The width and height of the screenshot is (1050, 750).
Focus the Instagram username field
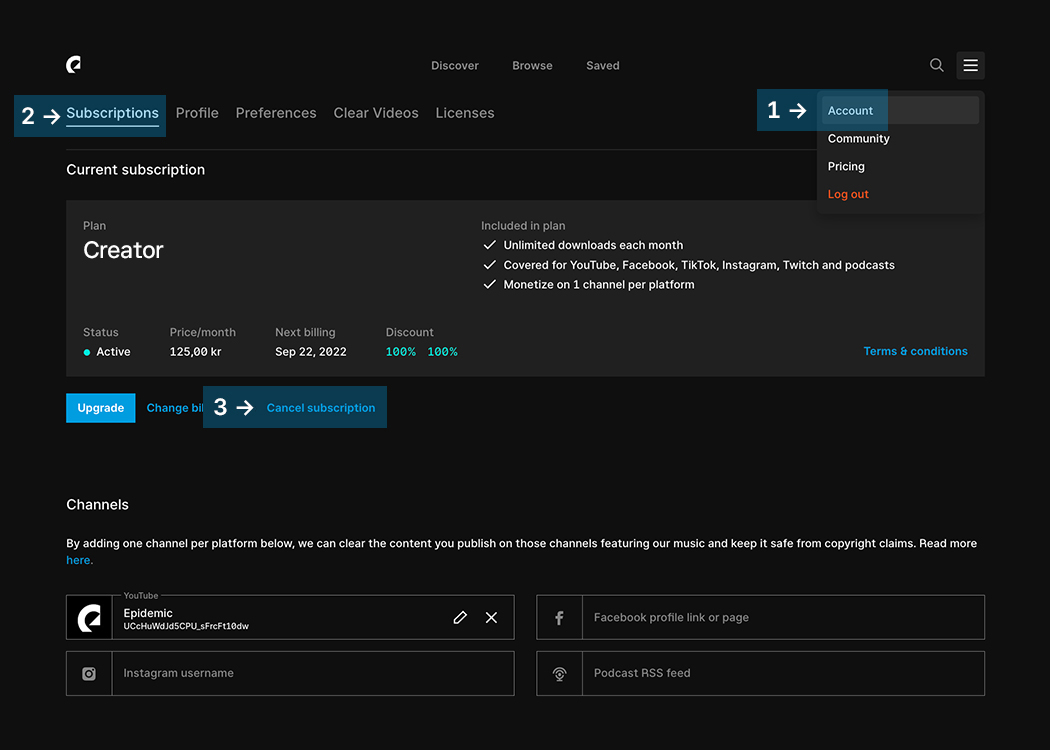pos(313,674)
